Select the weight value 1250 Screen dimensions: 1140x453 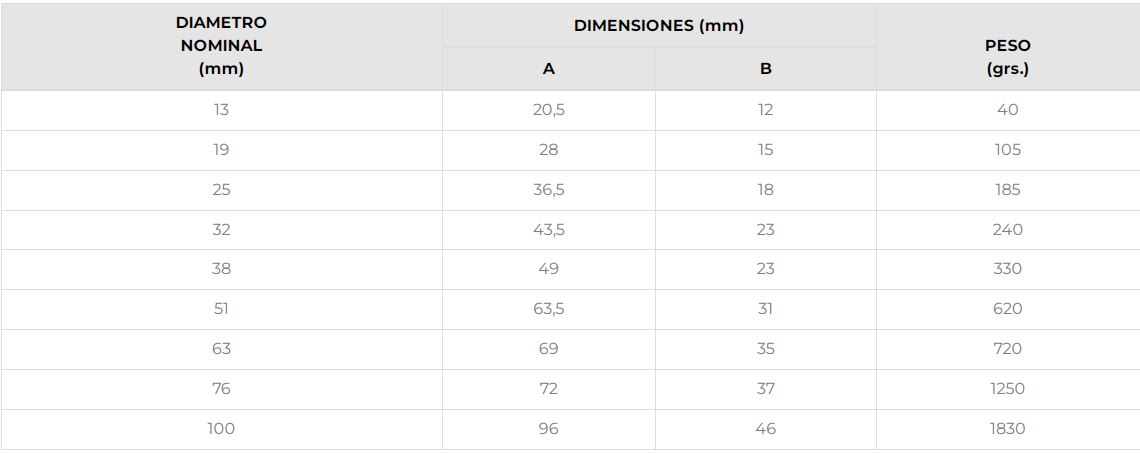click(x=1007, y=389)
